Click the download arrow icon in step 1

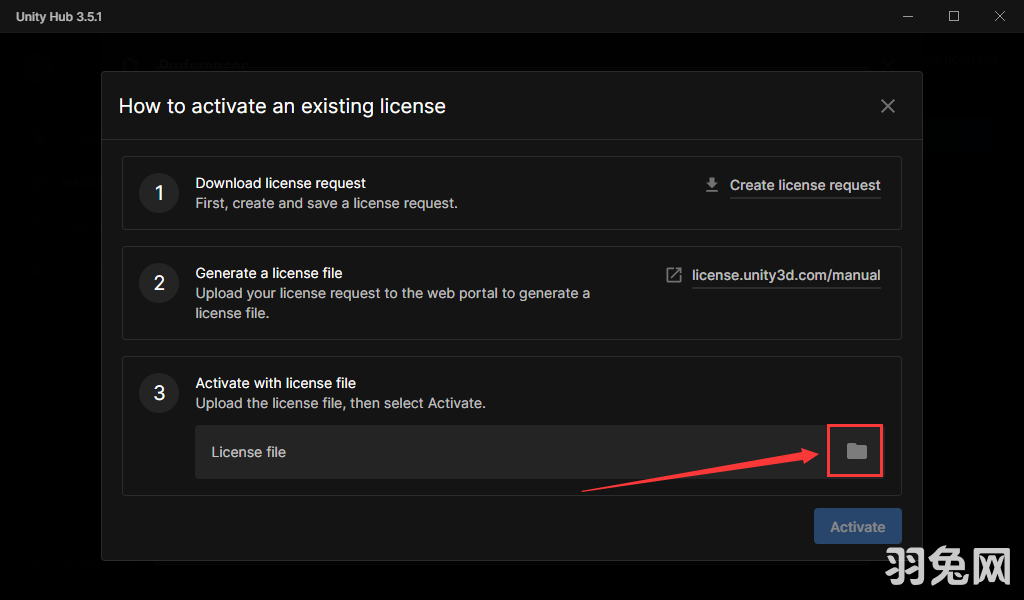pos(712,185)
